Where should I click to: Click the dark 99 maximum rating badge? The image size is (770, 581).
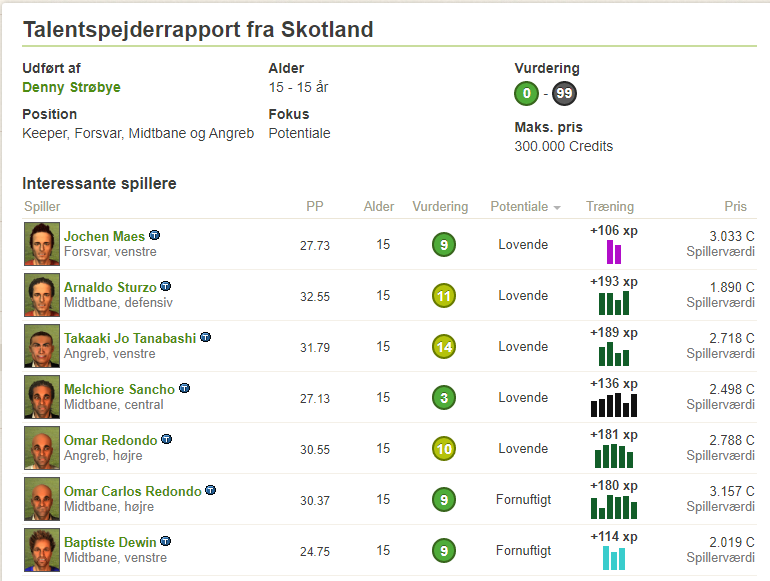click(564, 93)
